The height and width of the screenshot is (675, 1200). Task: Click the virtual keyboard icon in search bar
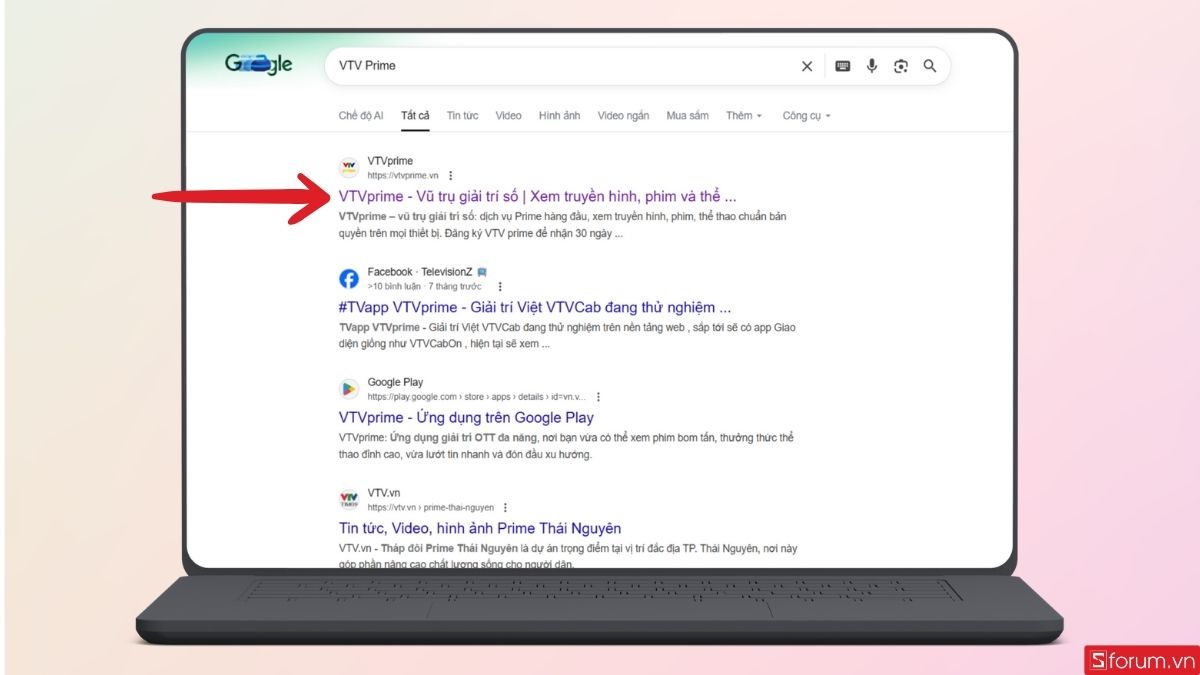[x=843, y=66]
